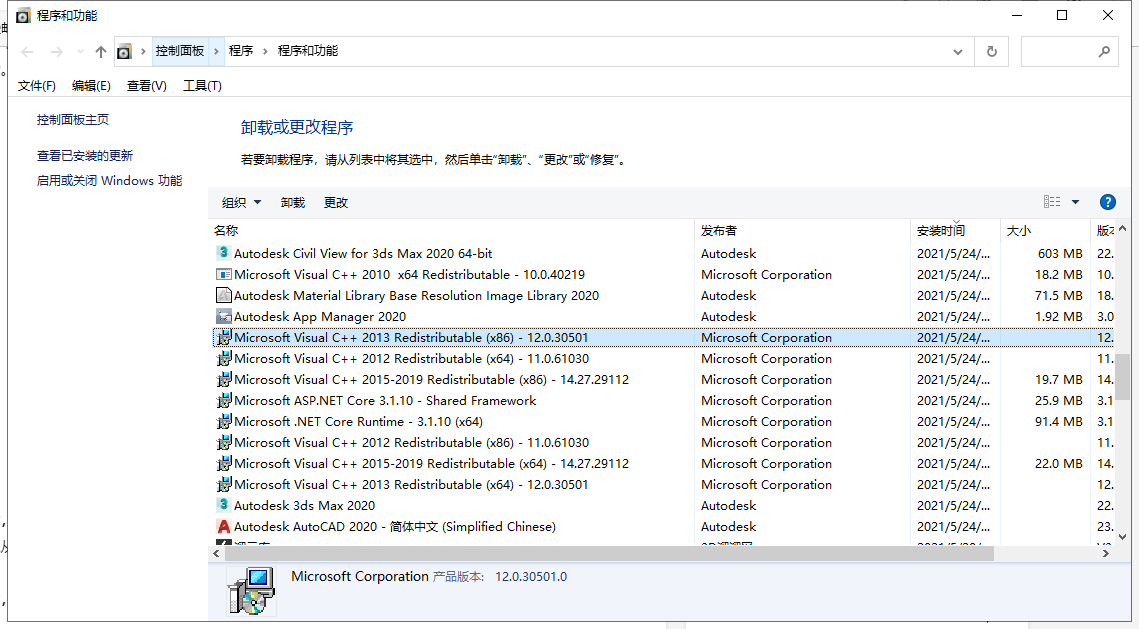Click the Visual C++ 2012 (x86) installer icon
Viewport: 1139px width, 629px height.
[x=224, y=442]
